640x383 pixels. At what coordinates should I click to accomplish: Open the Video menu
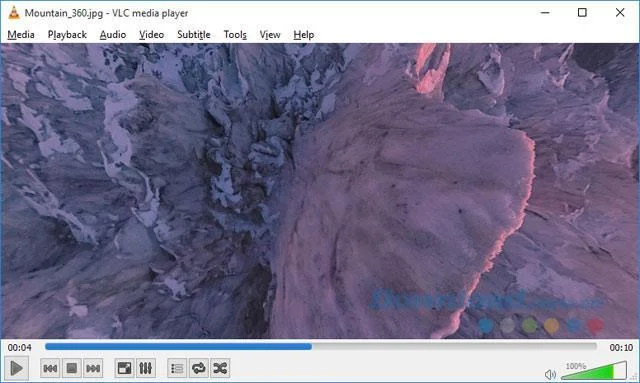(x=151, y=35)
